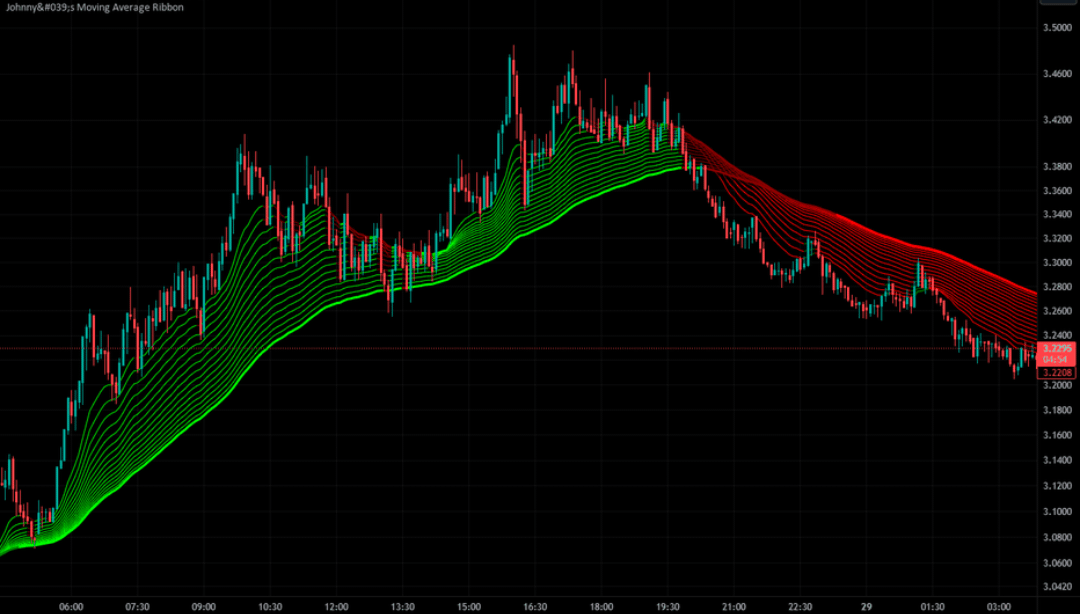The height and width of the screenshot is (614, 1080).
Task: Click the outlined 3.2208 price label
Action: [1057, 373]
